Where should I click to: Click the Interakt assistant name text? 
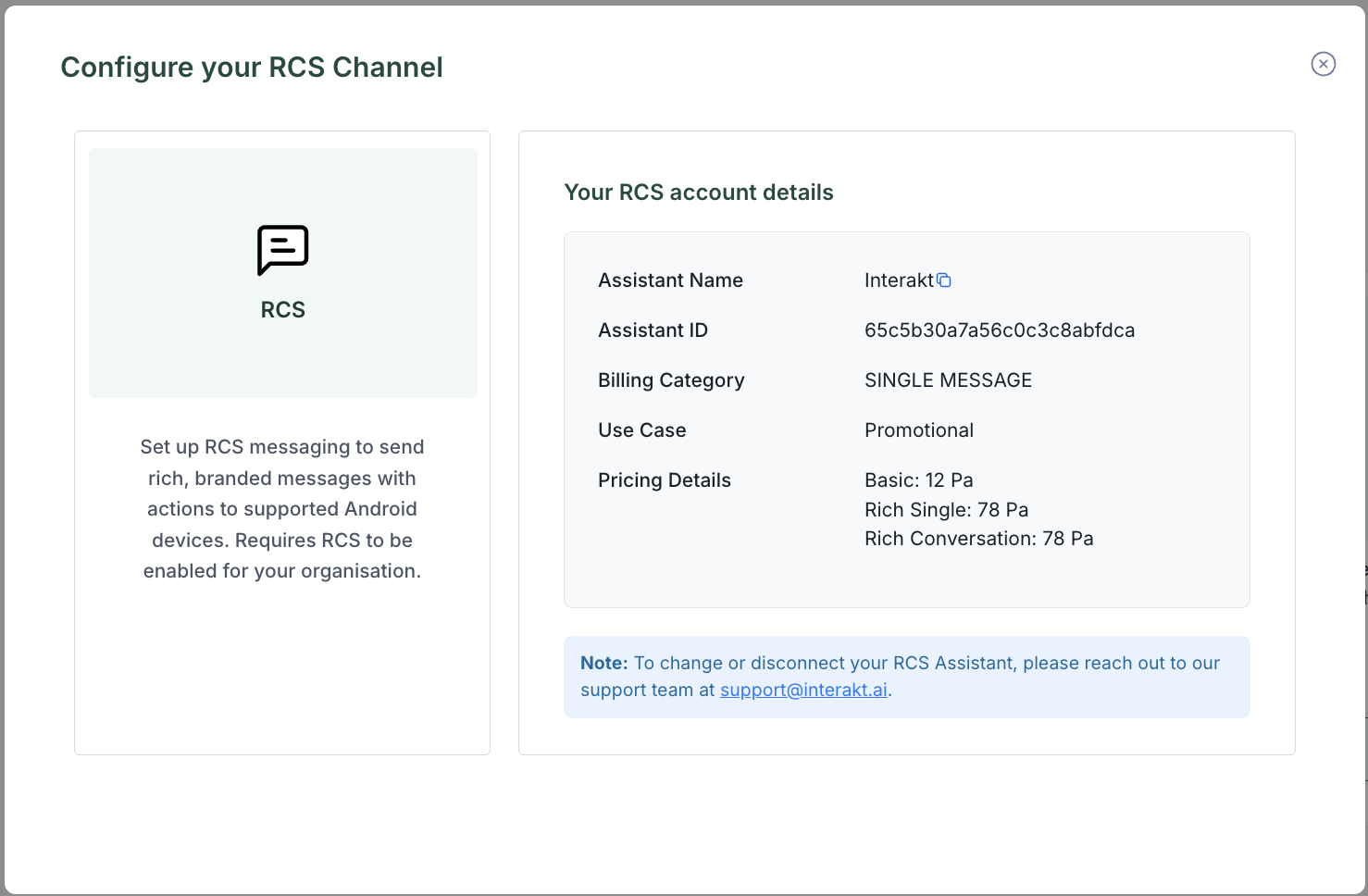[x=899, y=280]
